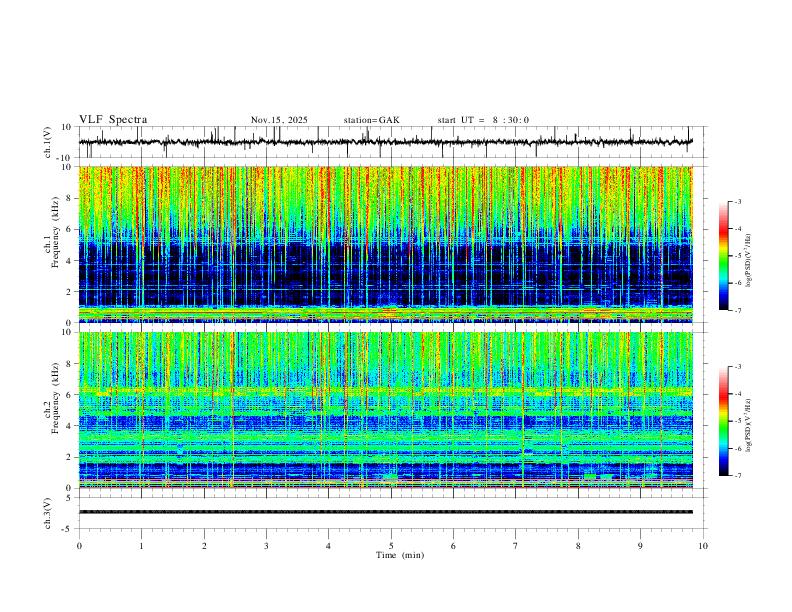
Task: Click the "-5" tick of ch.3(V) axis
Action: tap(68, 529)
